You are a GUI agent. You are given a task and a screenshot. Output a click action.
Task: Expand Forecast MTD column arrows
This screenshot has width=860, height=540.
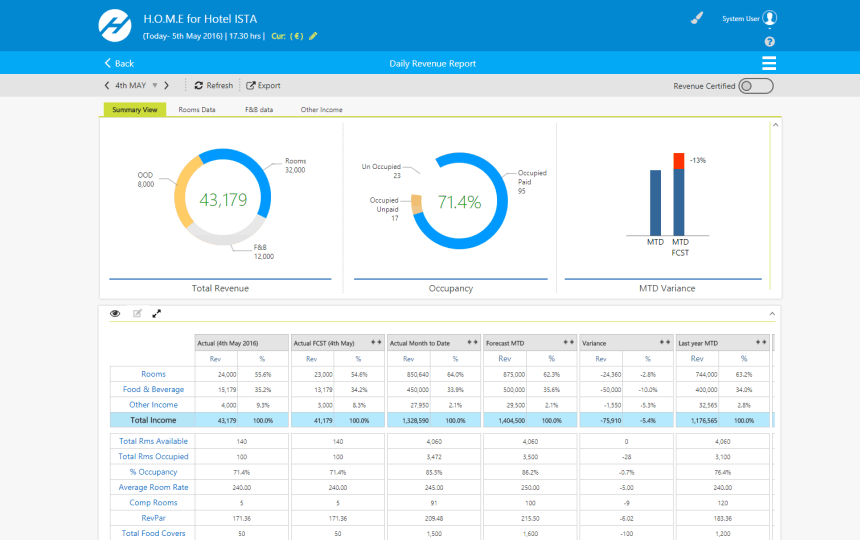point(569,343)
